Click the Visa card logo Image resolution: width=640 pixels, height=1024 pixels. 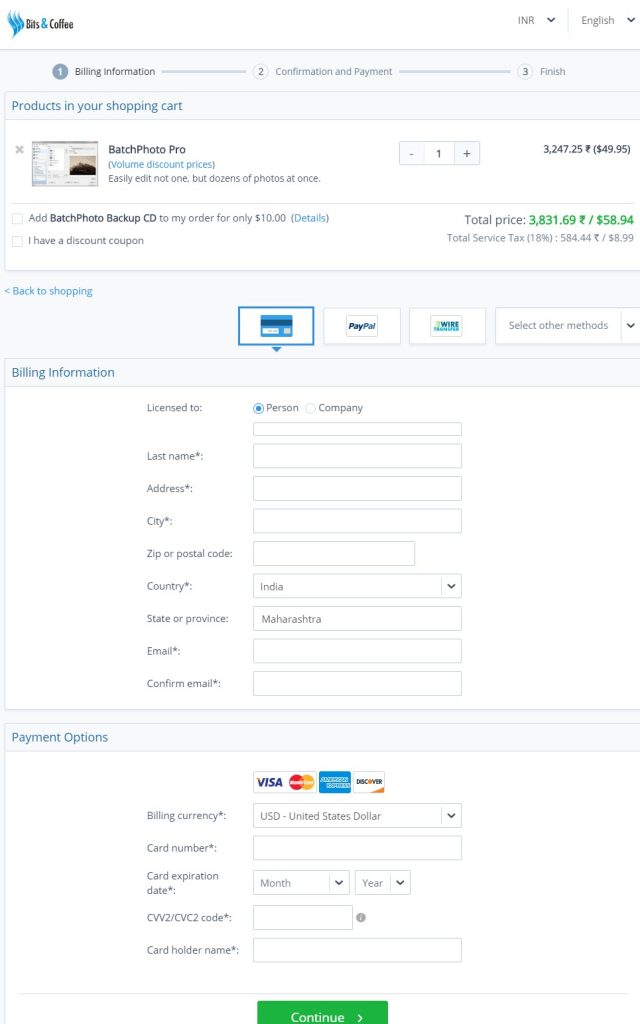[x=270, y=782]
